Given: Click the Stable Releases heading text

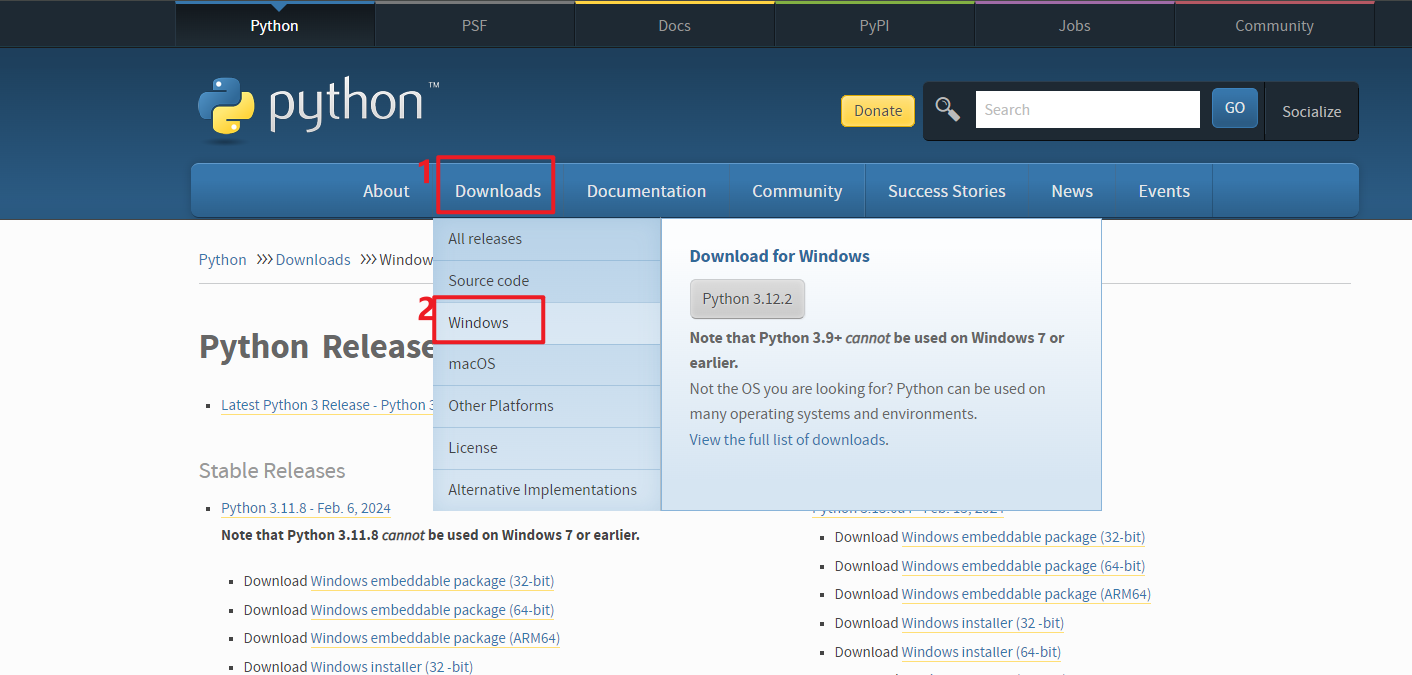Looking at the screenshot, I should (x=272, y=471).
